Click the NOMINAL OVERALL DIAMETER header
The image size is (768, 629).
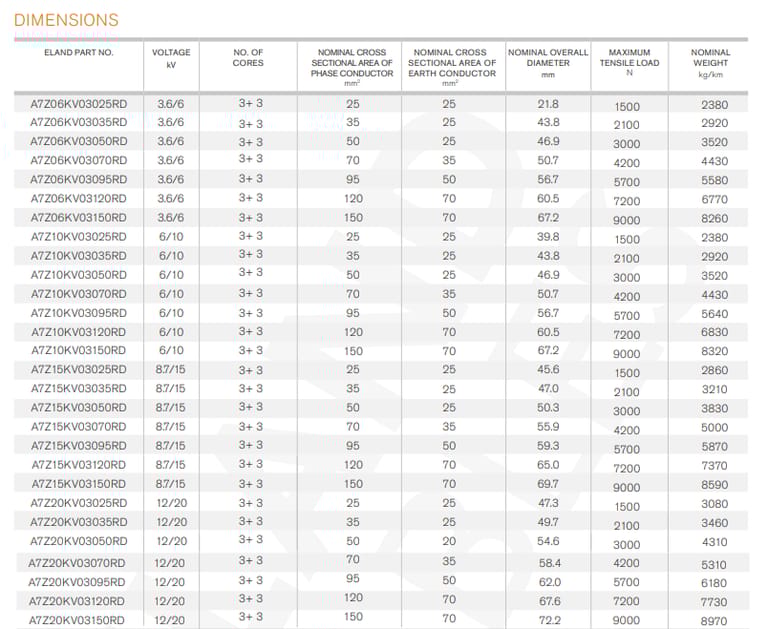[x=548, y=63]
